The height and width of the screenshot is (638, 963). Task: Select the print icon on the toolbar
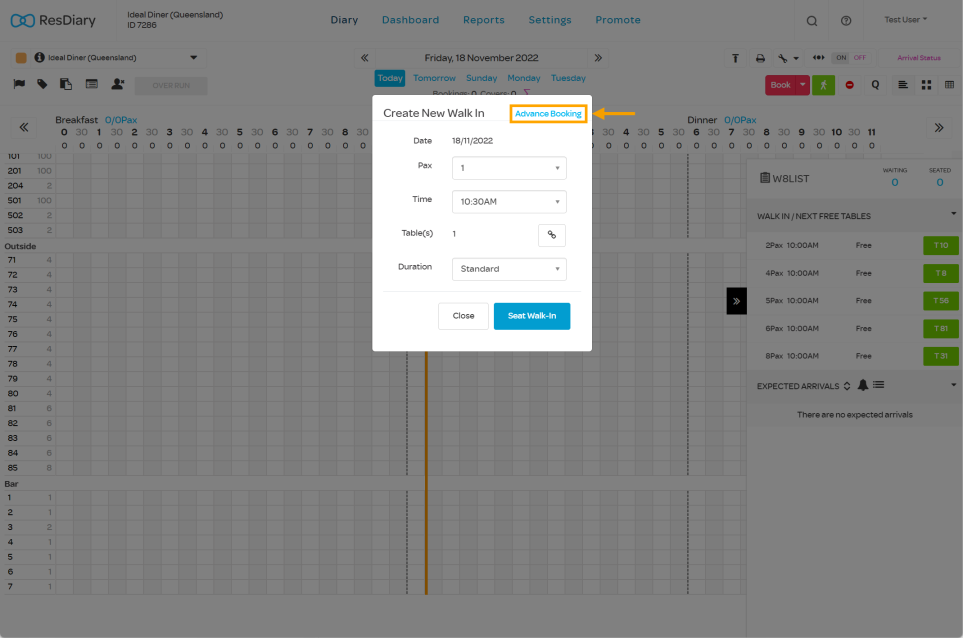761,59
